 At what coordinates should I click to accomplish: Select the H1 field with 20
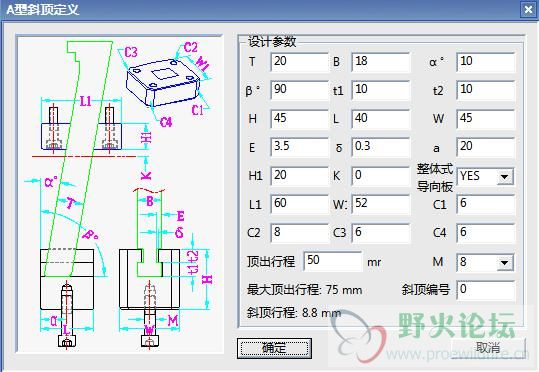click(x=299, y=176)
